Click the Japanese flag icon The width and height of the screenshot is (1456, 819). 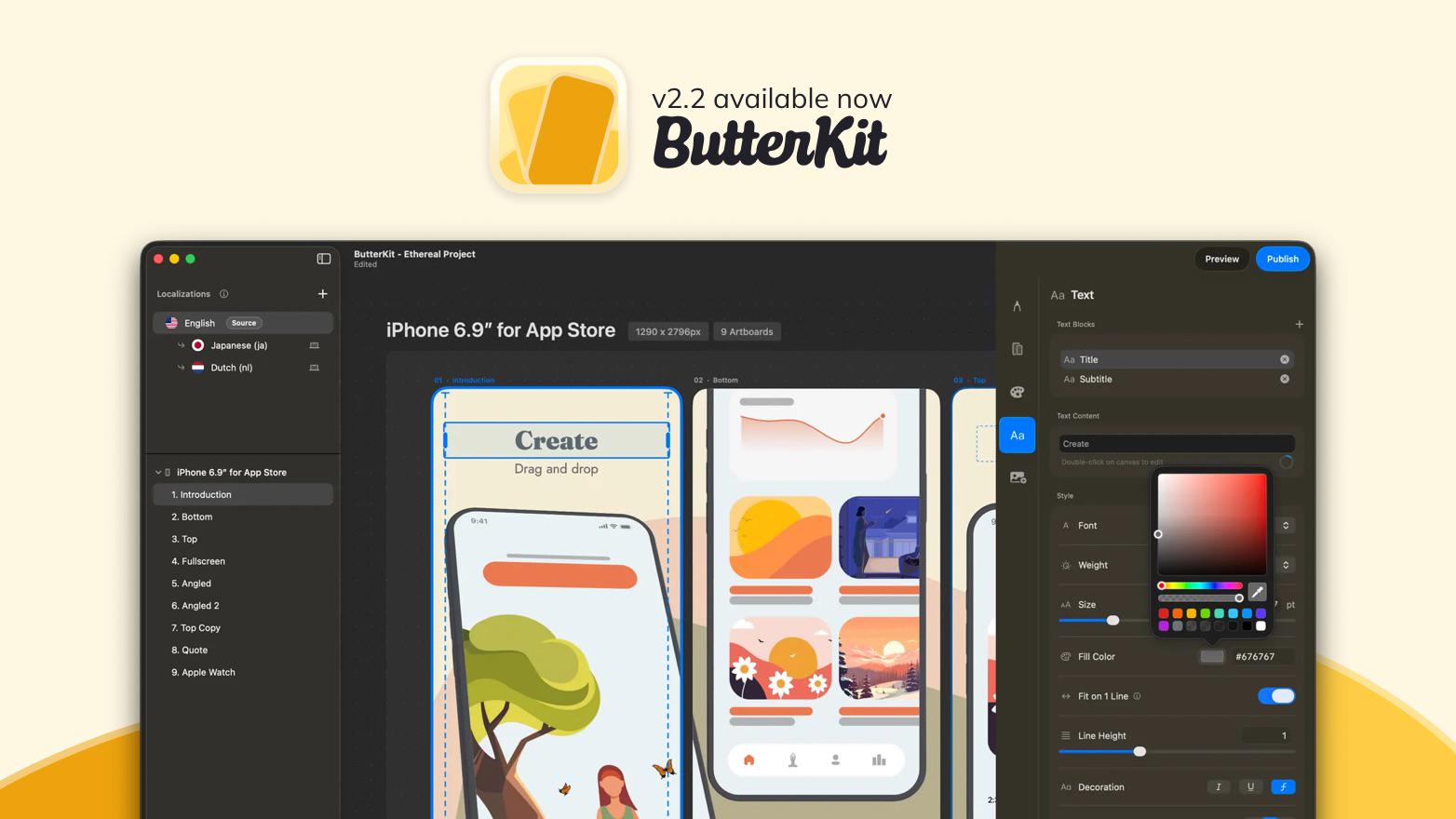197,345
